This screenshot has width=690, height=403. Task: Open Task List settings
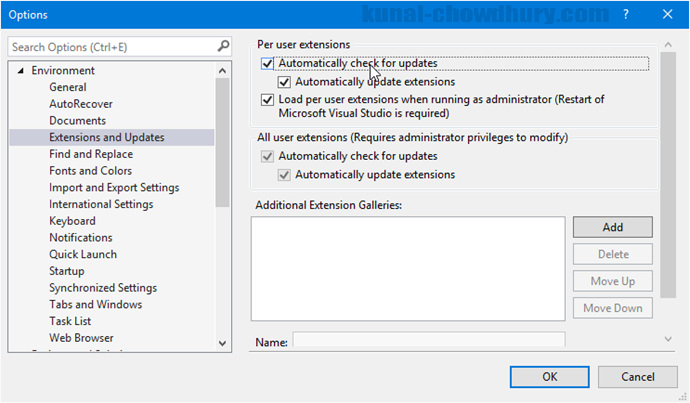70,321
